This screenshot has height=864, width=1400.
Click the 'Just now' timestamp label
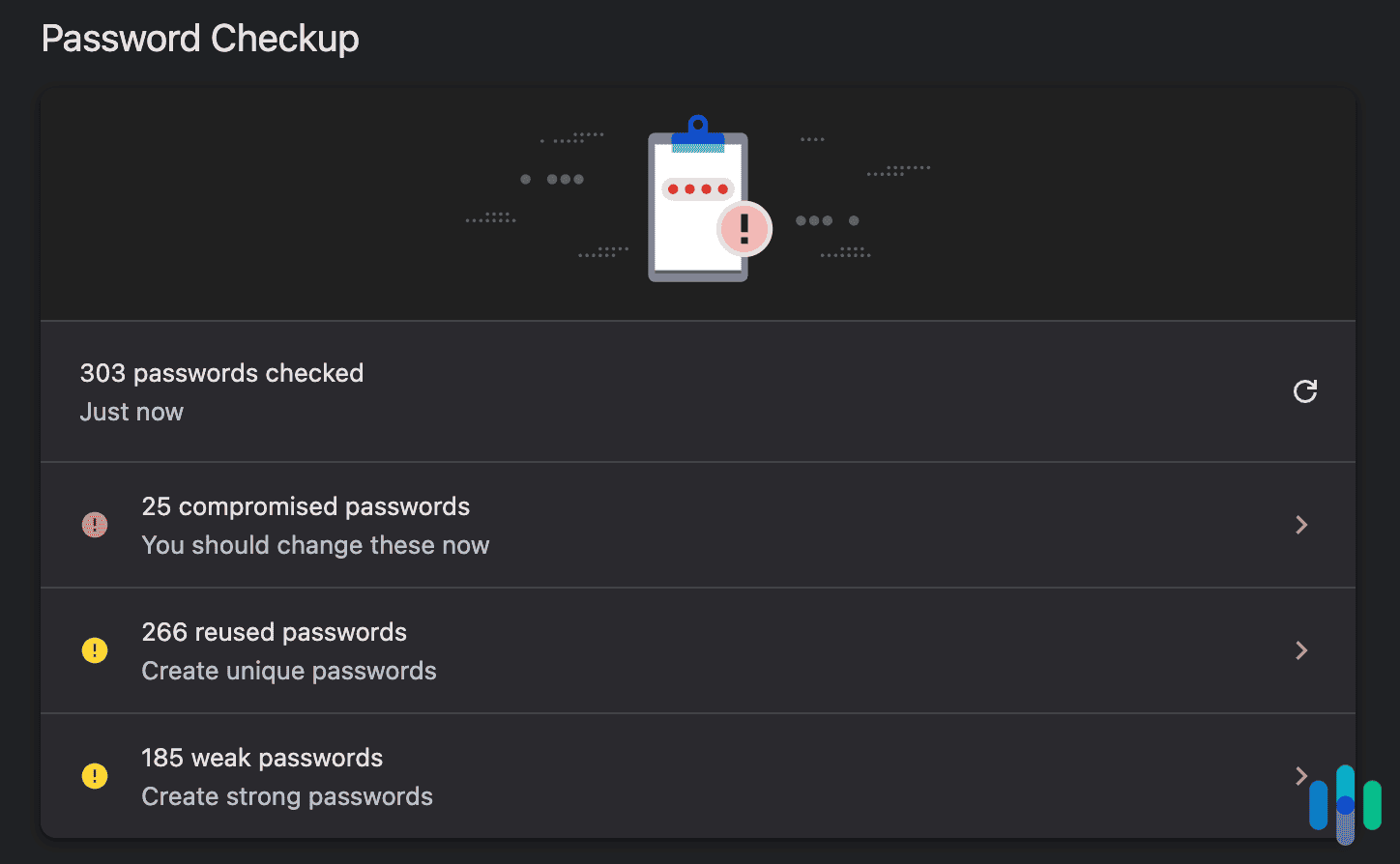point(131,412)
